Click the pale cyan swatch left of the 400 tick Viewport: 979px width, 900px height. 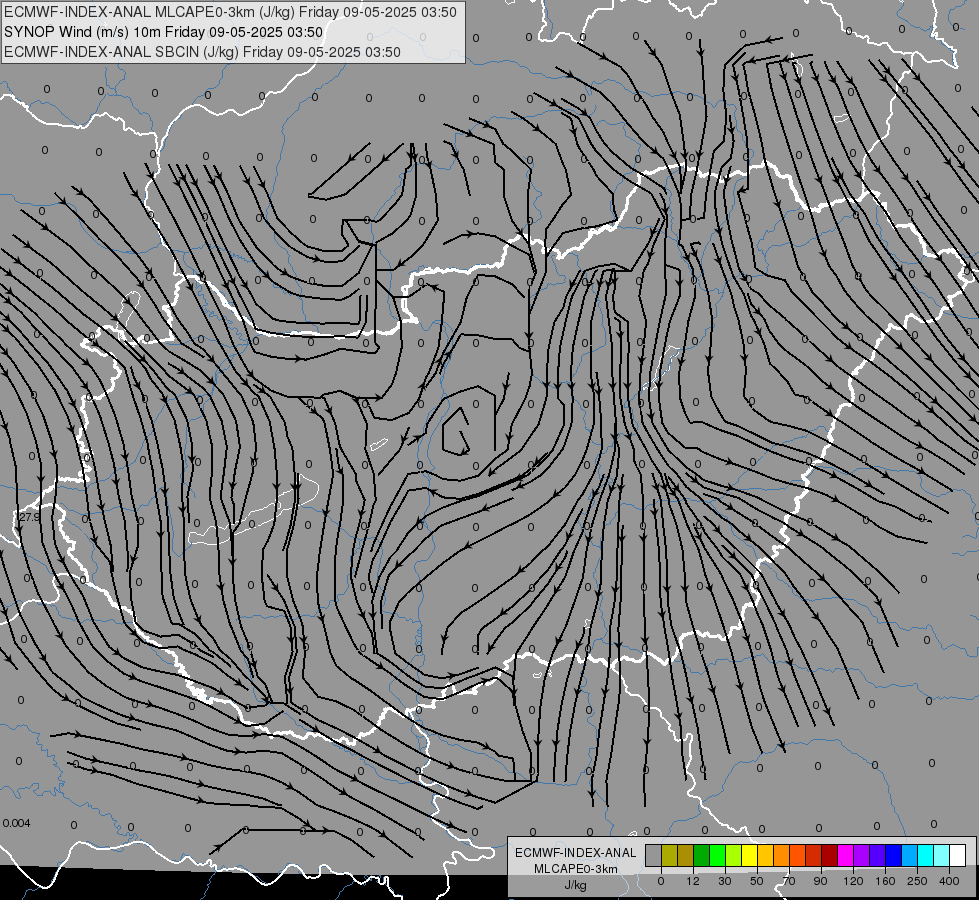point(942,855)
